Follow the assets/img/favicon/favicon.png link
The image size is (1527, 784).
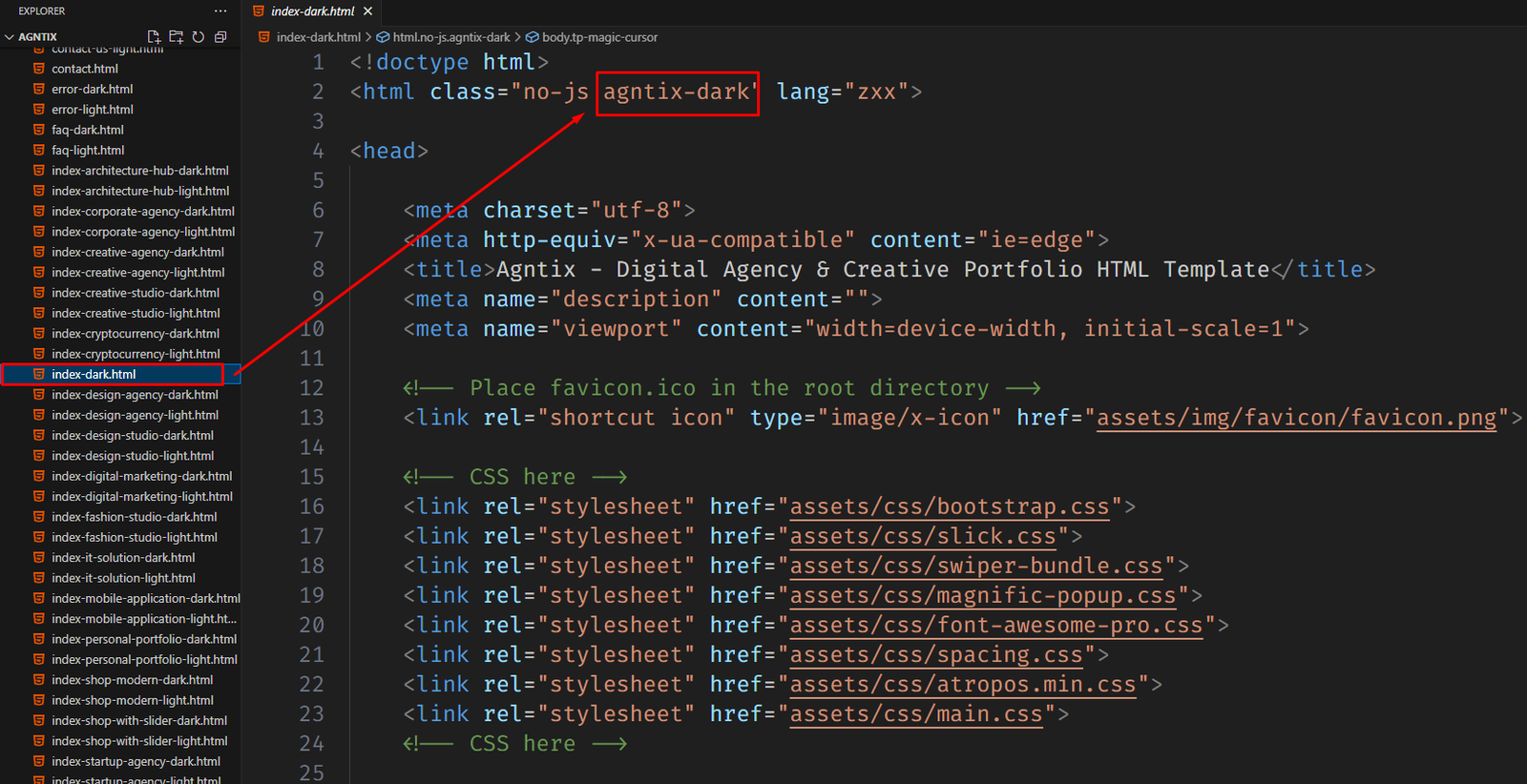click(1296, 417)
